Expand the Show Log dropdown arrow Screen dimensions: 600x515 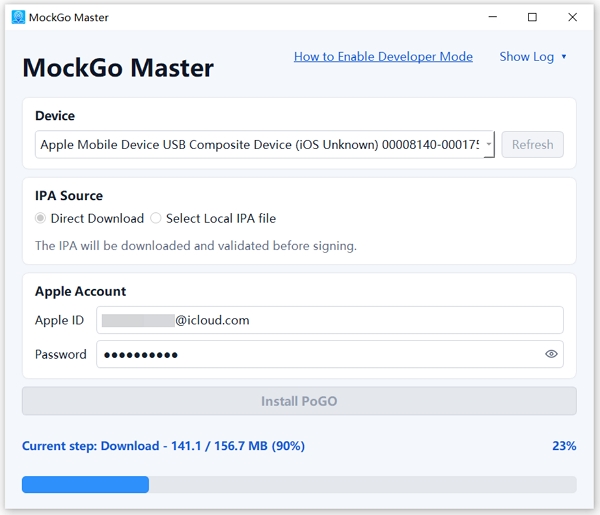tap(564, 57)
